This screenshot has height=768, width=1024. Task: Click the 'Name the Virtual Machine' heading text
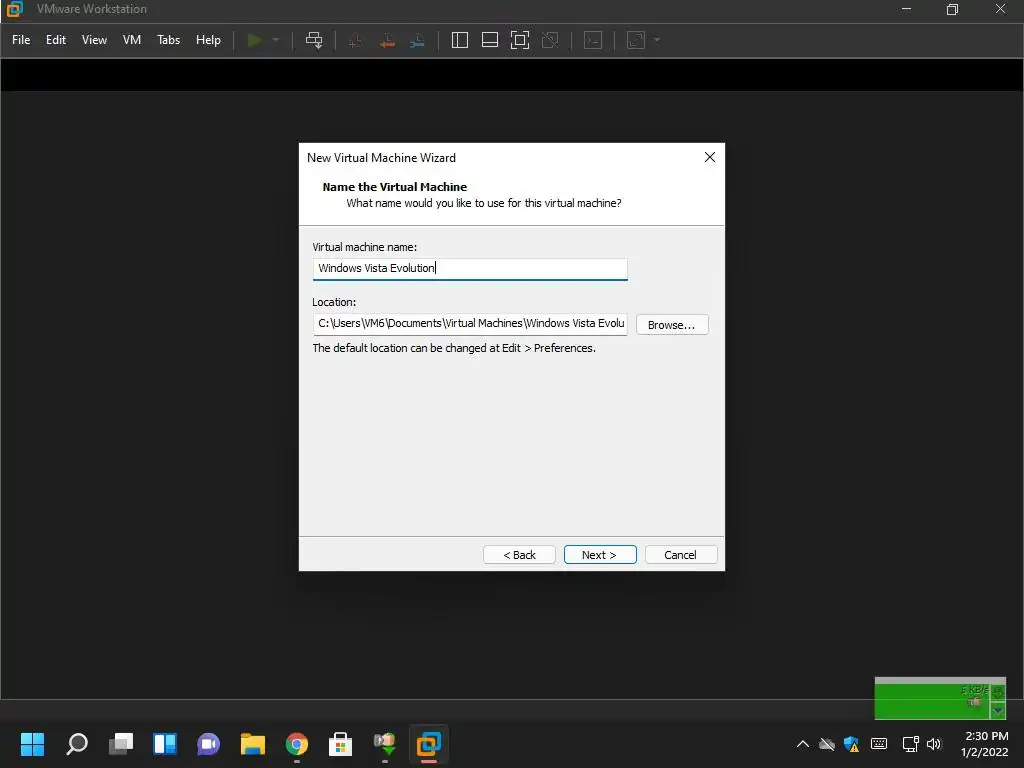(394, 187)
